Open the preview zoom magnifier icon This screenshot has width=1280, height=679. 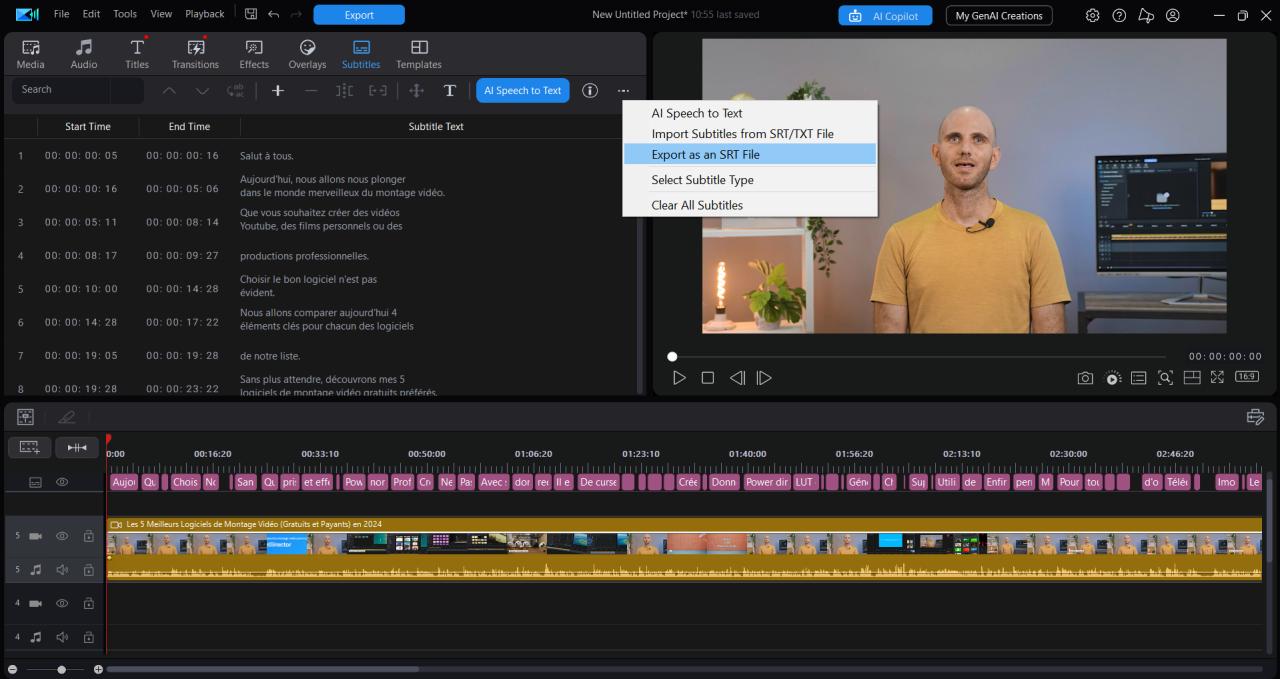click(x=1165, y=377)
